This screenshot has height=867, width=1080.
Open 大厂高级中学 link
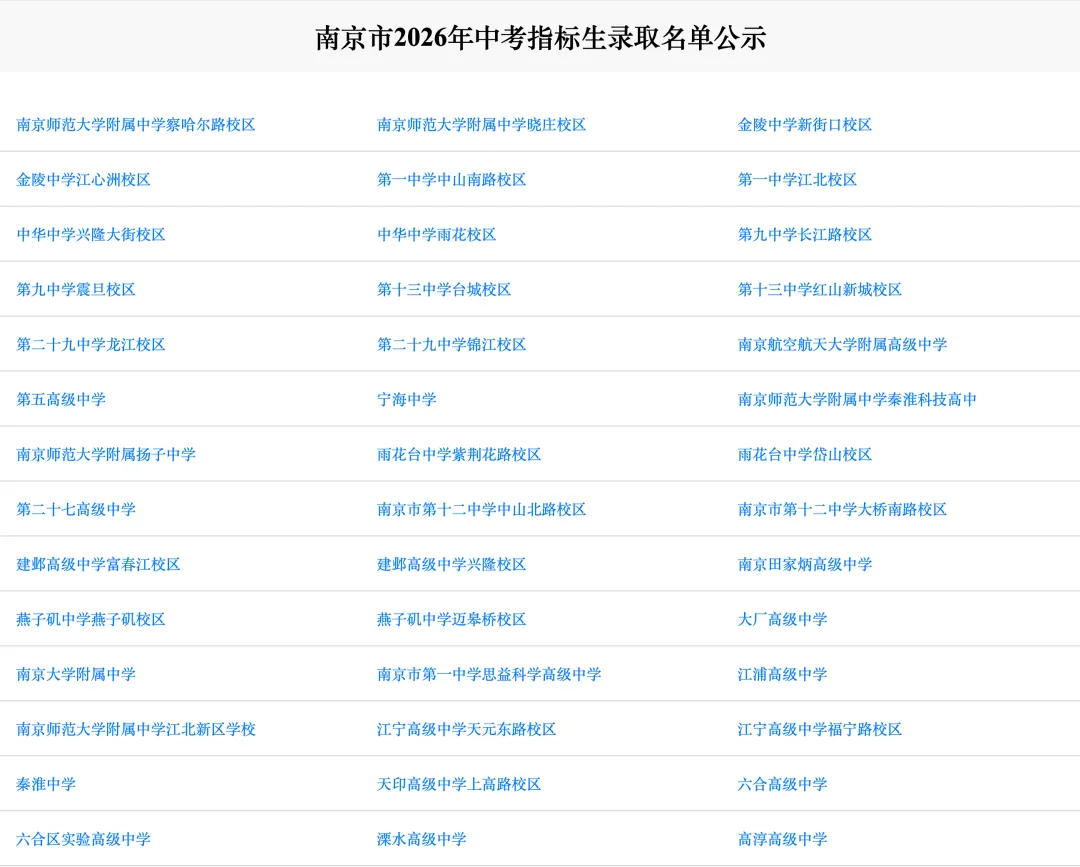[782, 620]
